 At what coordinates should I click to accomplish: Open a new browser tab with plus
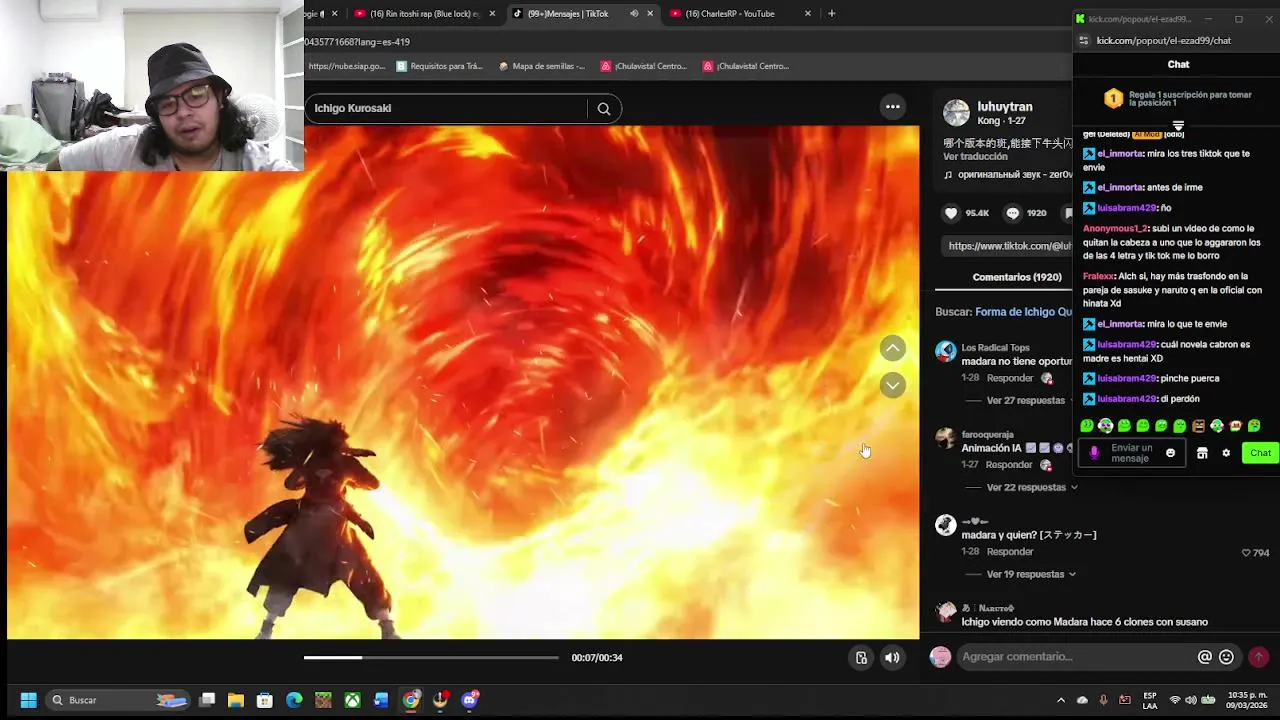point(832,14)
